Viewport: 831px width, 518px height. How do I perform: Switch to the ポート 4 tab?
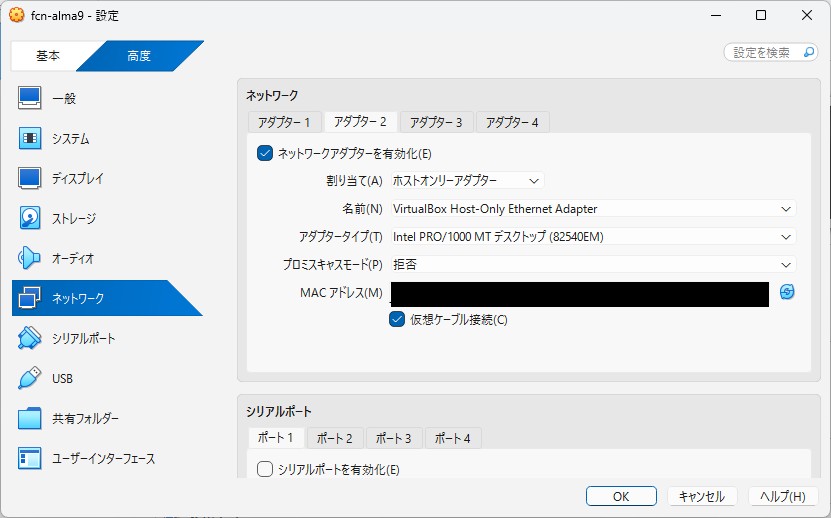(453, 438)
